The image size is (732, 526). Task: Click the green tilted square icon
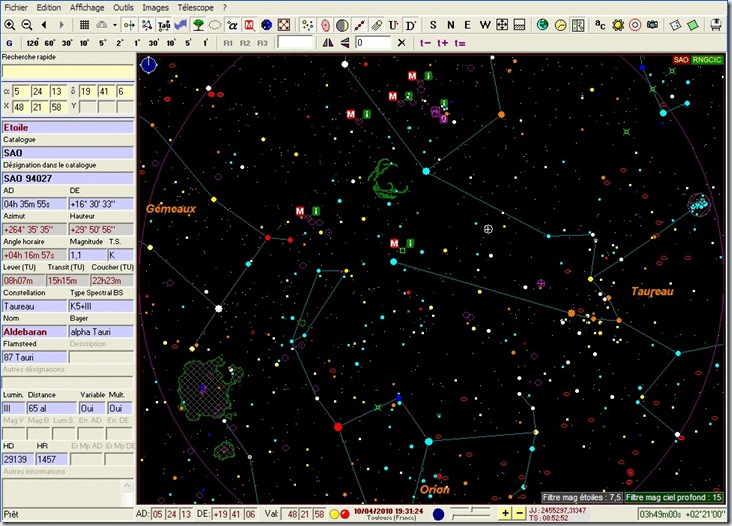click(x=693, y=25)
